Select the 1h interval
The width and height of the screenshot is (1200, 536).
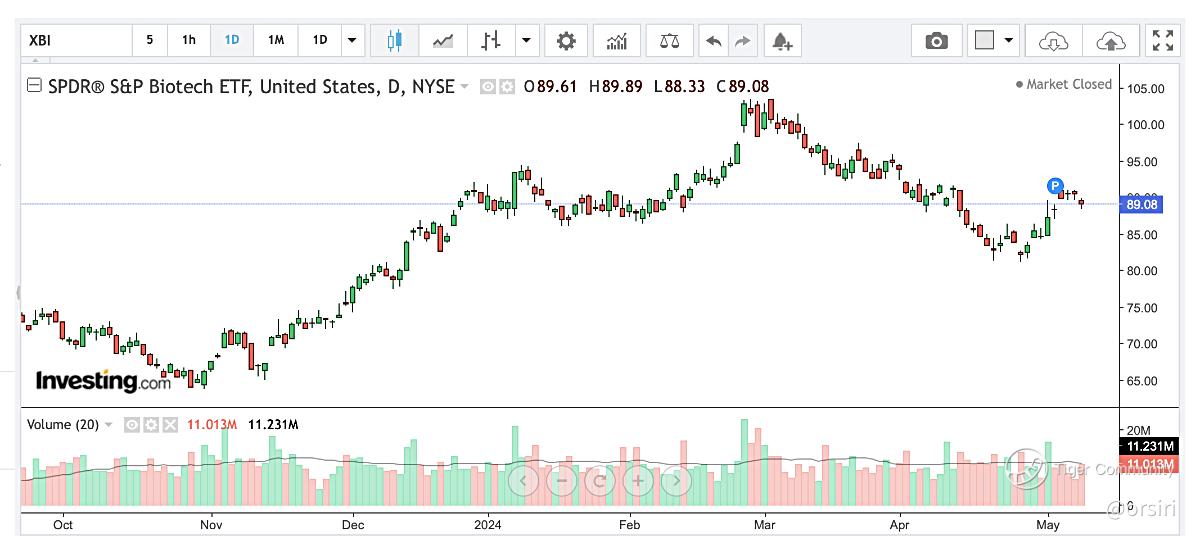[x=189, y=40]
